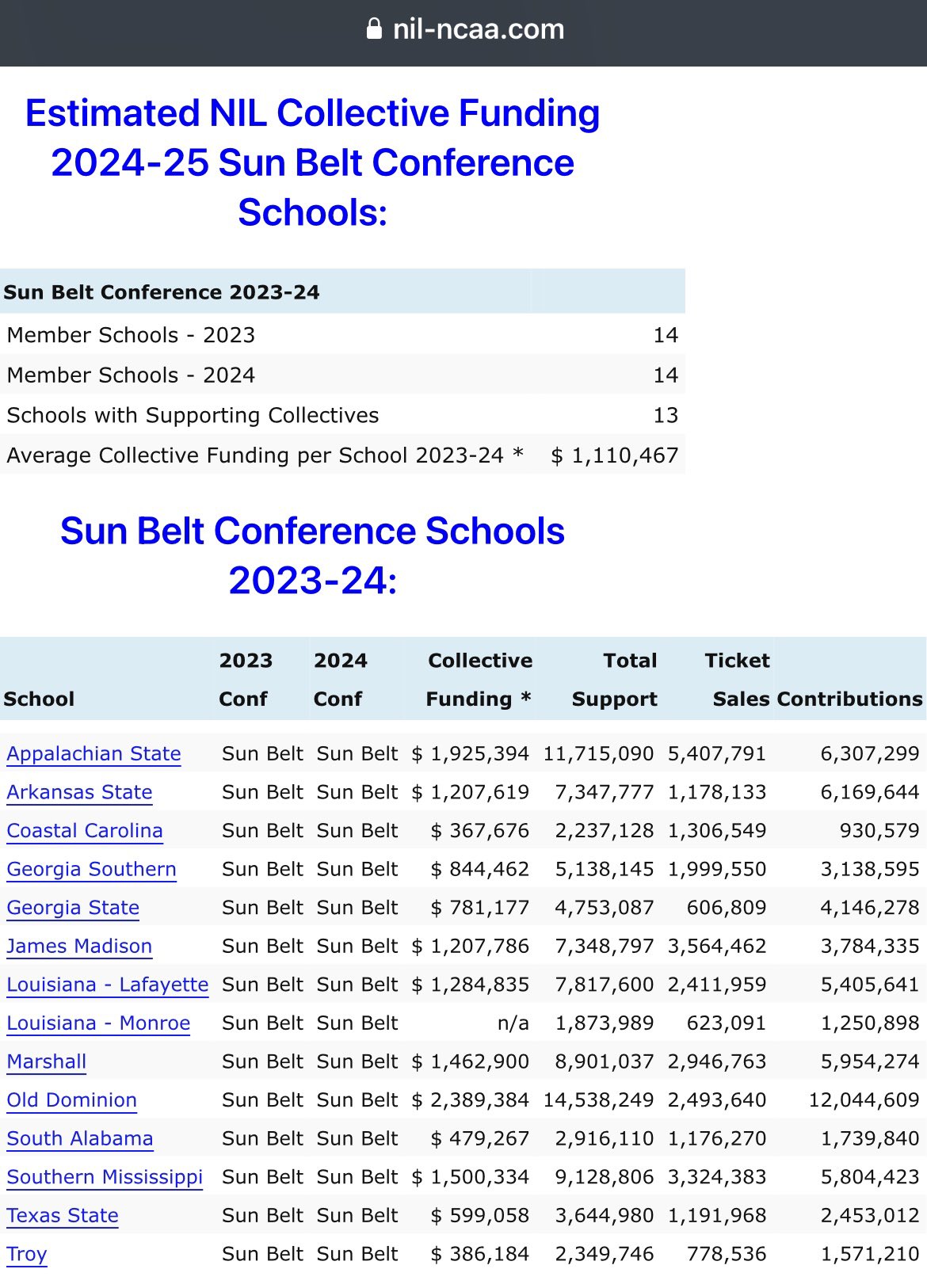This screenshot has width=927, height=1288.
Task: Click Louisiana - Monroe total support 1,873,989
Action: (x=605, y=1023)
